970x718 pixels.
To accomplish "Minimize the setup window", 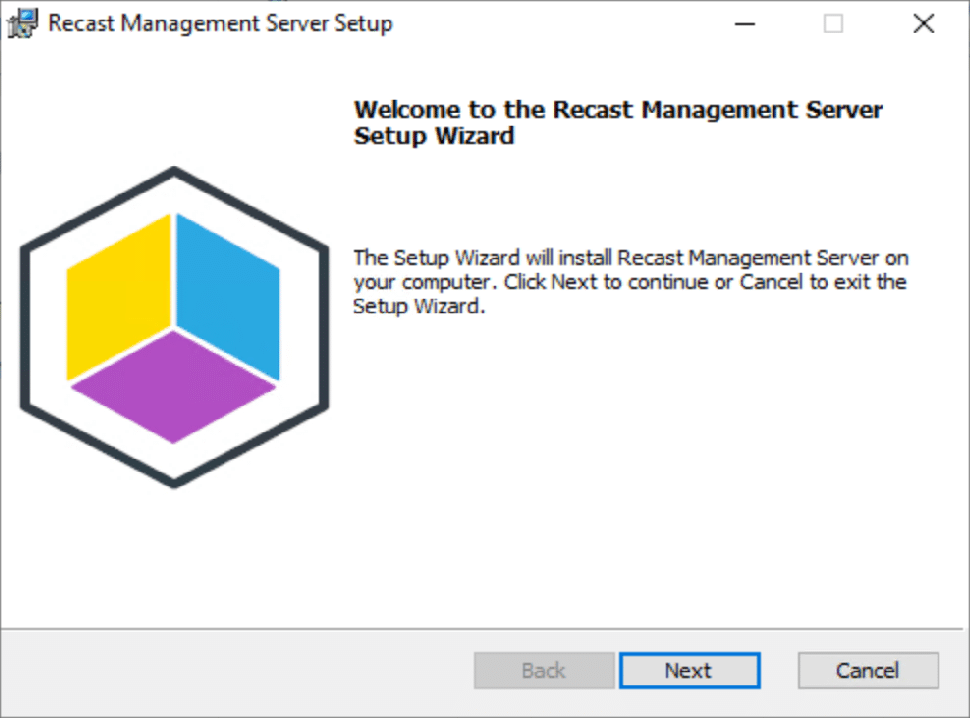I will tap(745, 24).
